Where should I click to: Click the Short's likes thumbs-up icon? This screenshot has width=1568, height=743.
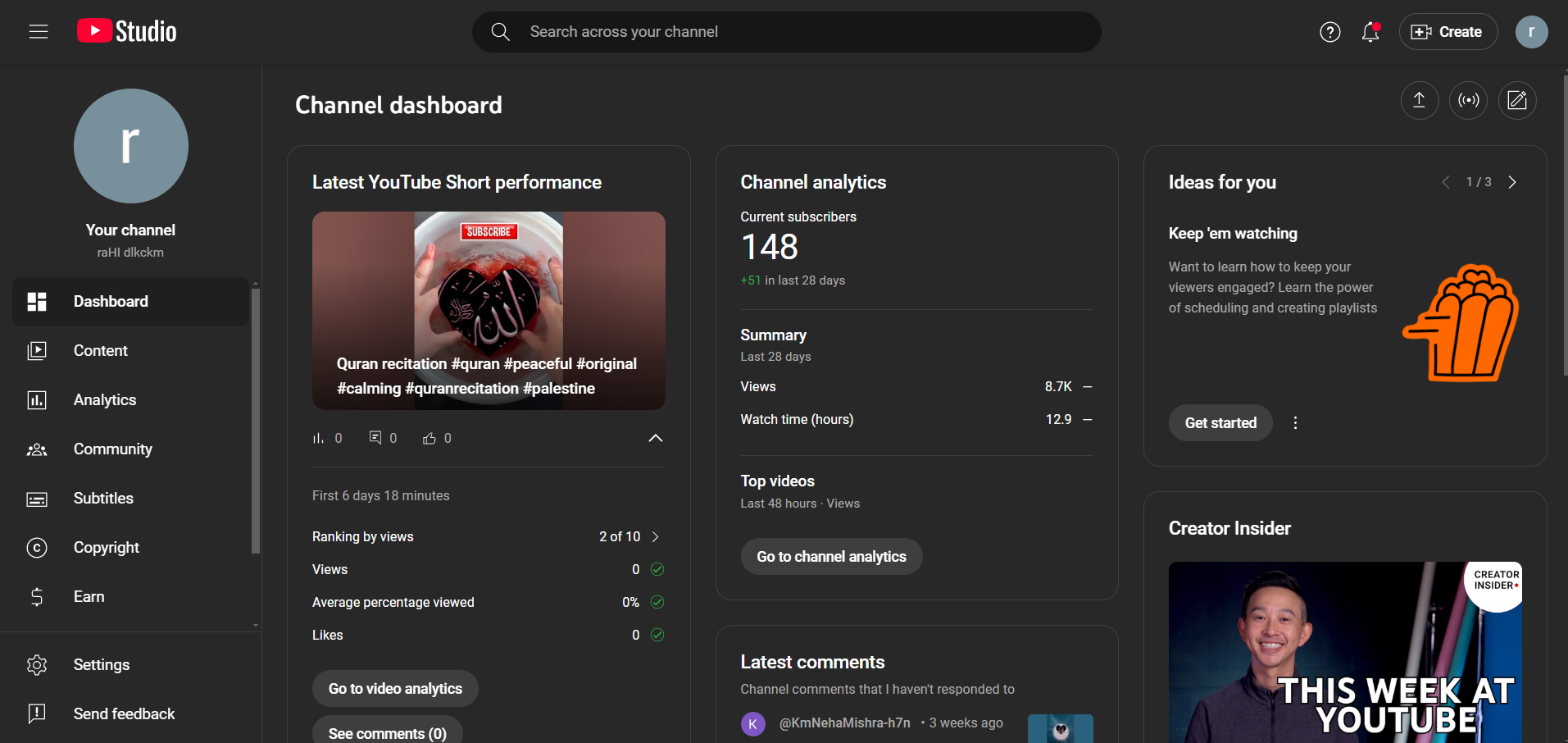tap(429, 439)
